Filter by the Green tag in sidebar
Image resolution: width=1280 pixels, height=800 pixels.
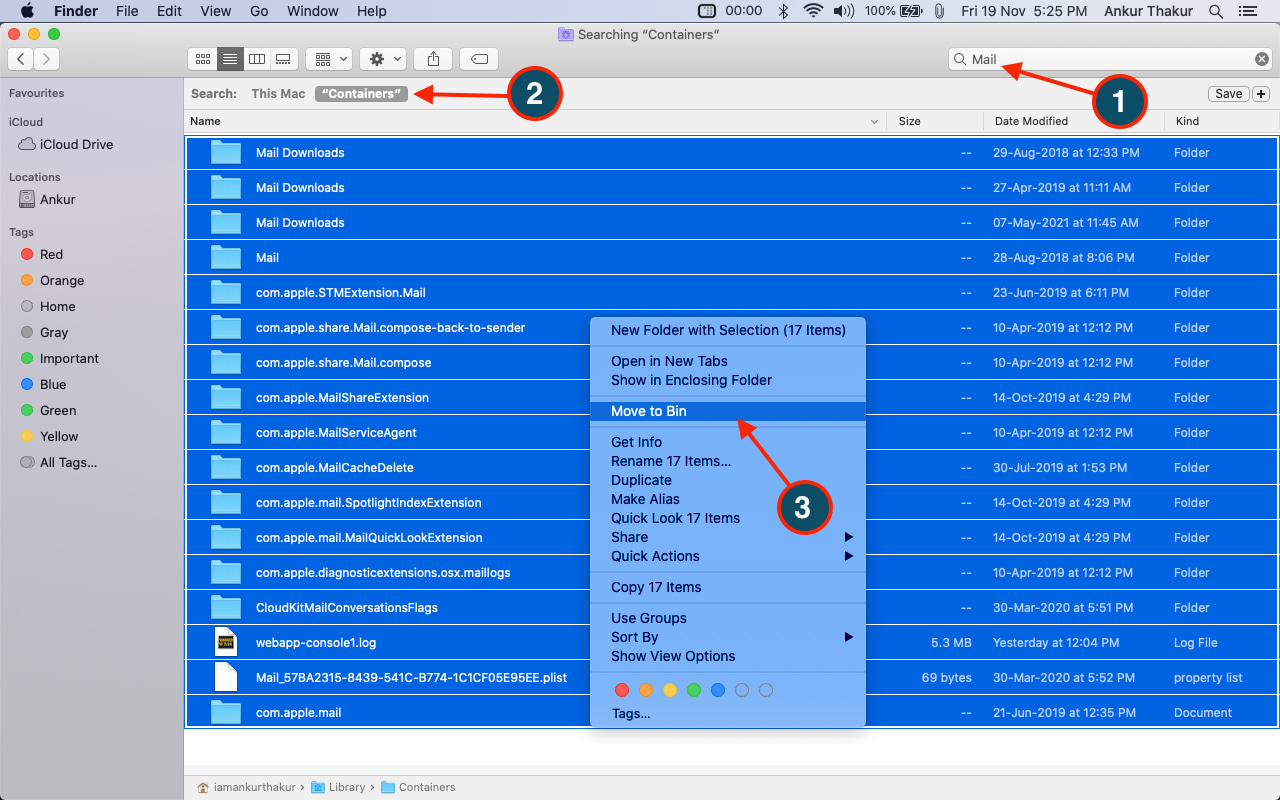(49, 410)
